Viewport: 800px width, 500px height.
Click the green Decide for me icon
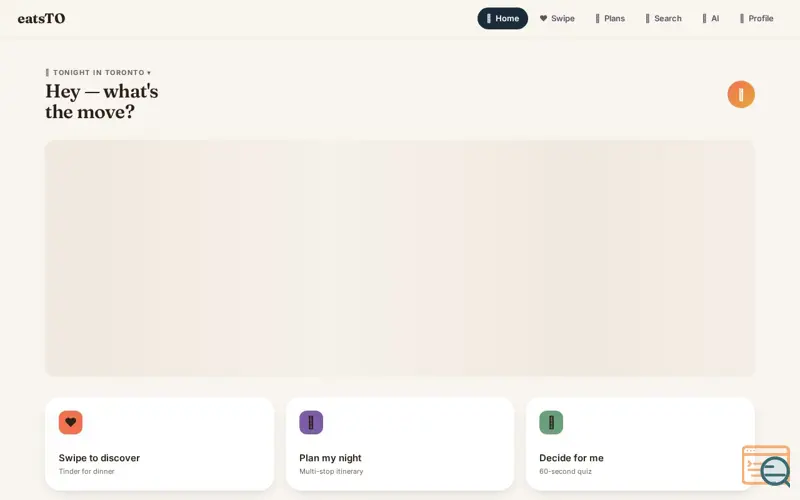(551, 422)
